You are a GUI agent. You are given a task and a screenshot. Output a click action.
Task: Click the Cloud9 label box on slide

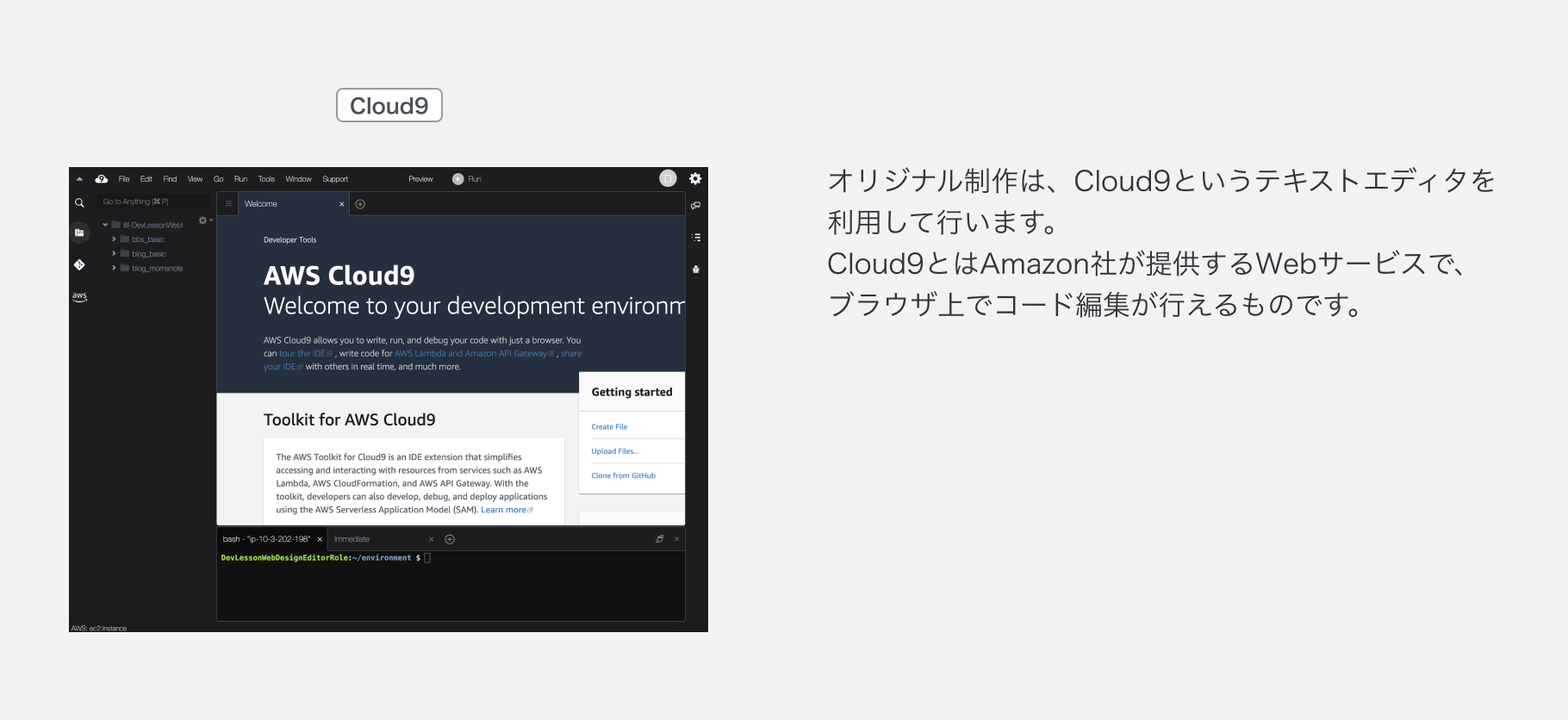pyautogui.click(x=389, y=105)
